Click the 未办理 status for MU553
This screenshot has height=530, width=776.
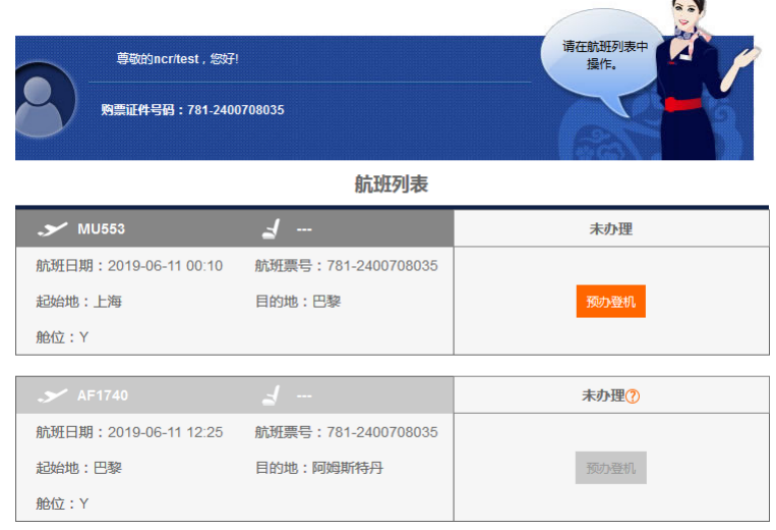click(x=610, y=229)
